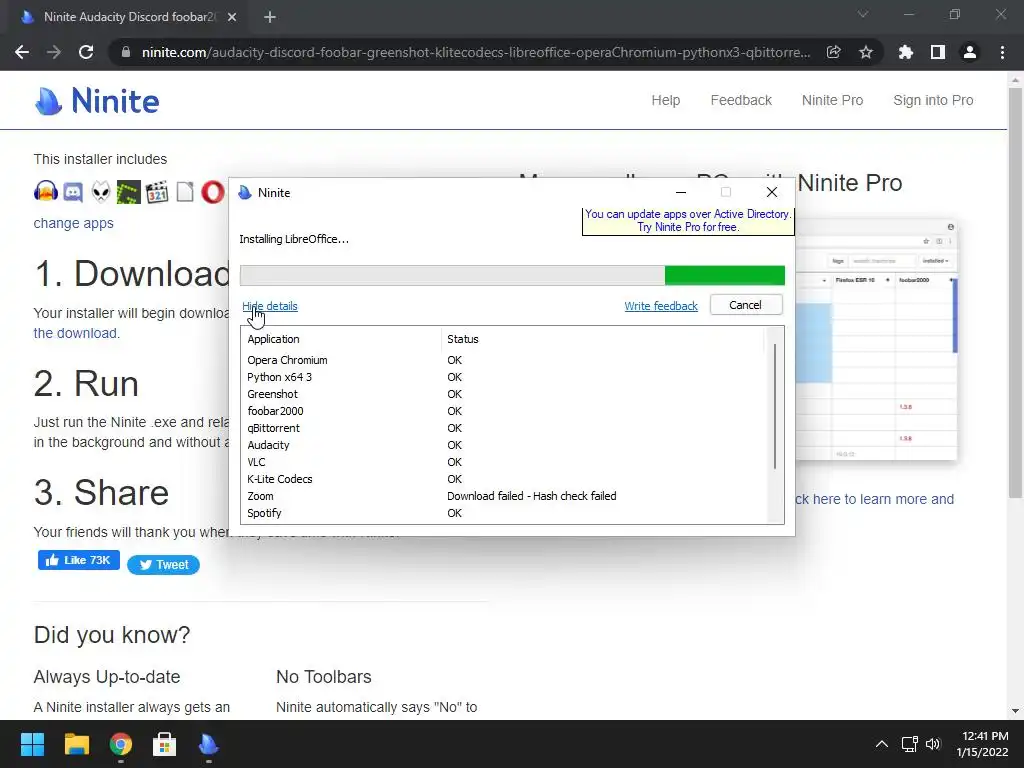Click the installation progress bar
The height and width of the screenshot is (768, 1024).
[512, 276]
